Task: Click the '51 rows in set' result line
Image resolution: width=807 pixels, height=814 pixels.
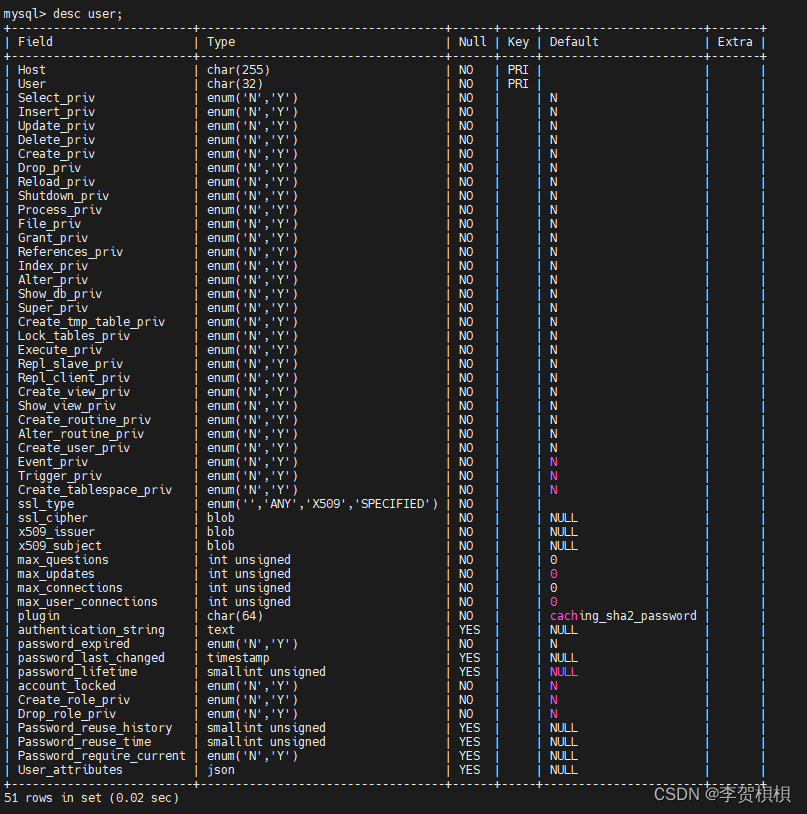Action: coord(91,798)
